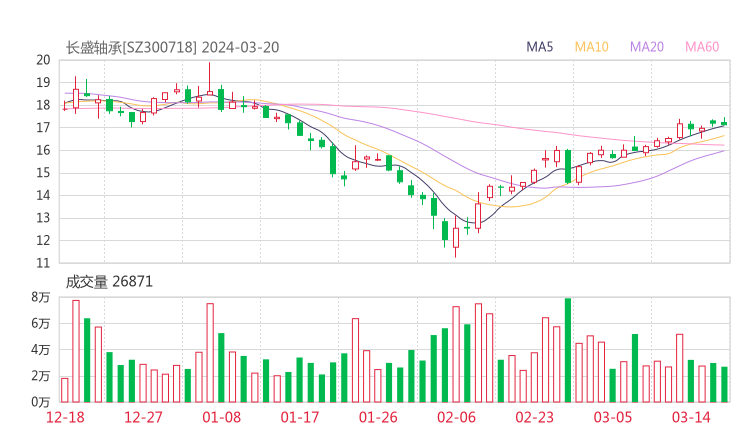Hide the MA60 line via its legend
Image resolution: width=740 pixels, height=440 pixels.
pyautogui.click(x=702, y=47)
